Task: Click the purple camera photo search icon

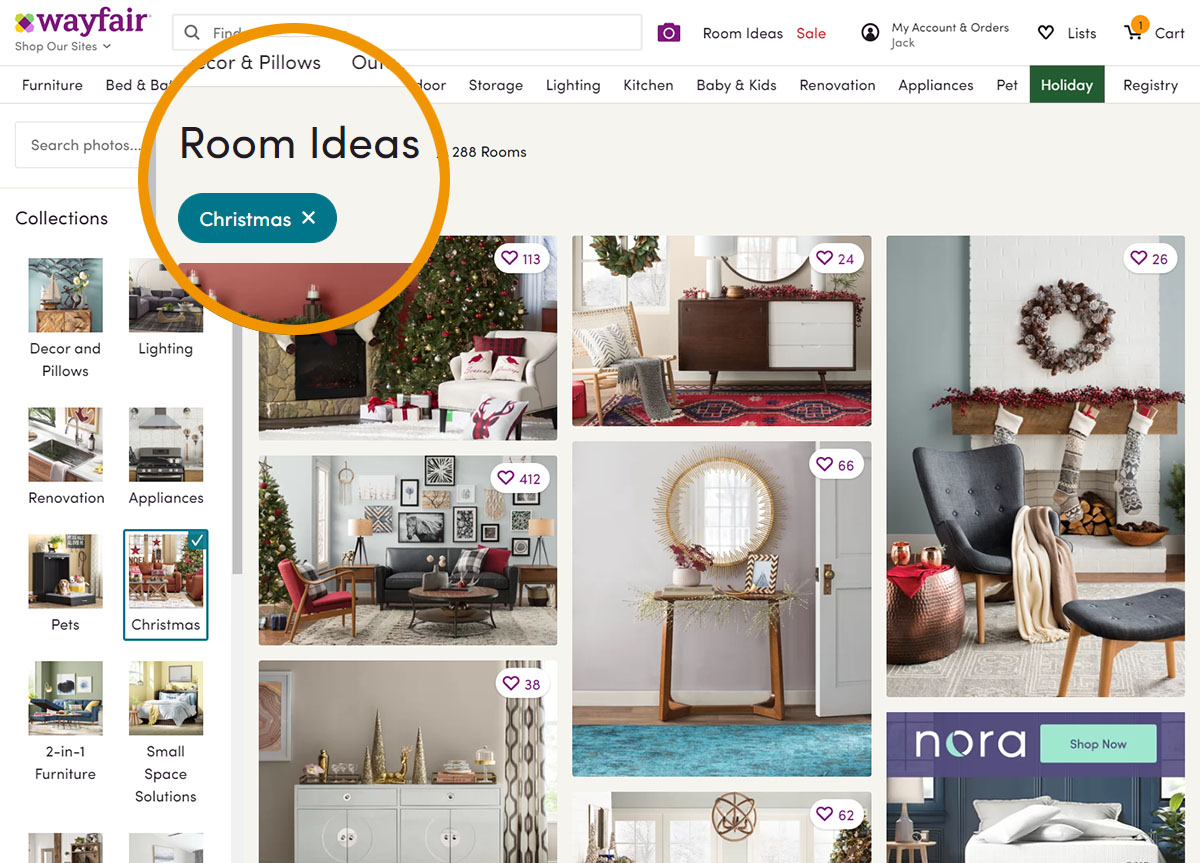Action: [x=668, y=33]
